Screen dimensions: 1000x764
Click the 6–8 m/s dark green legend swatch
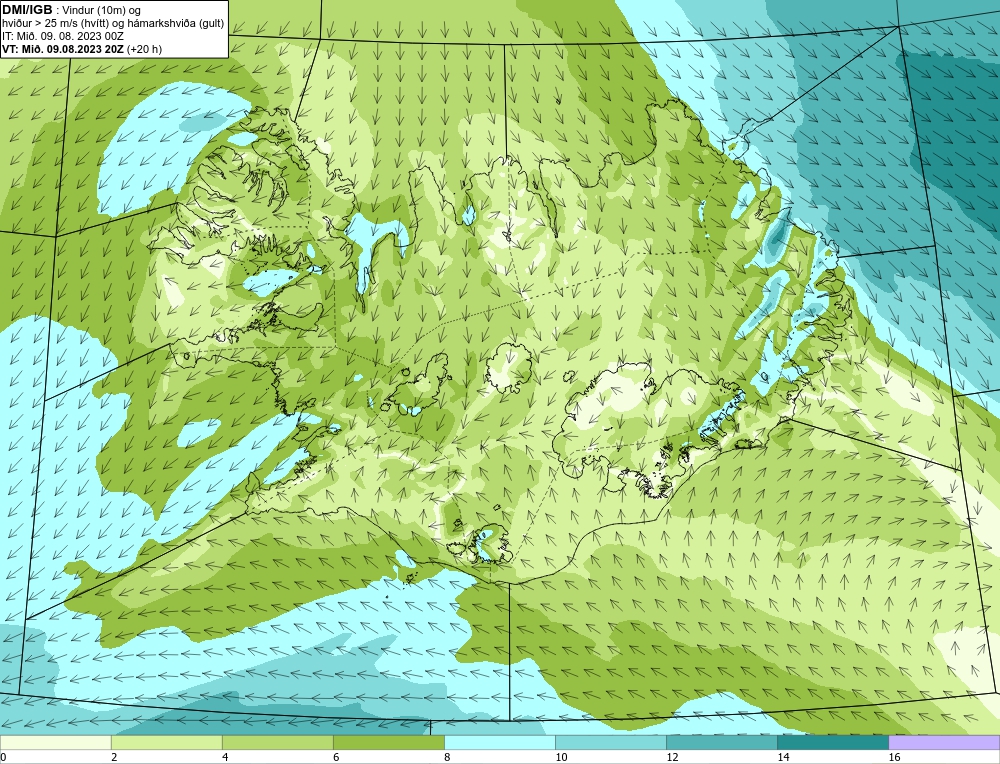[388, 742]
